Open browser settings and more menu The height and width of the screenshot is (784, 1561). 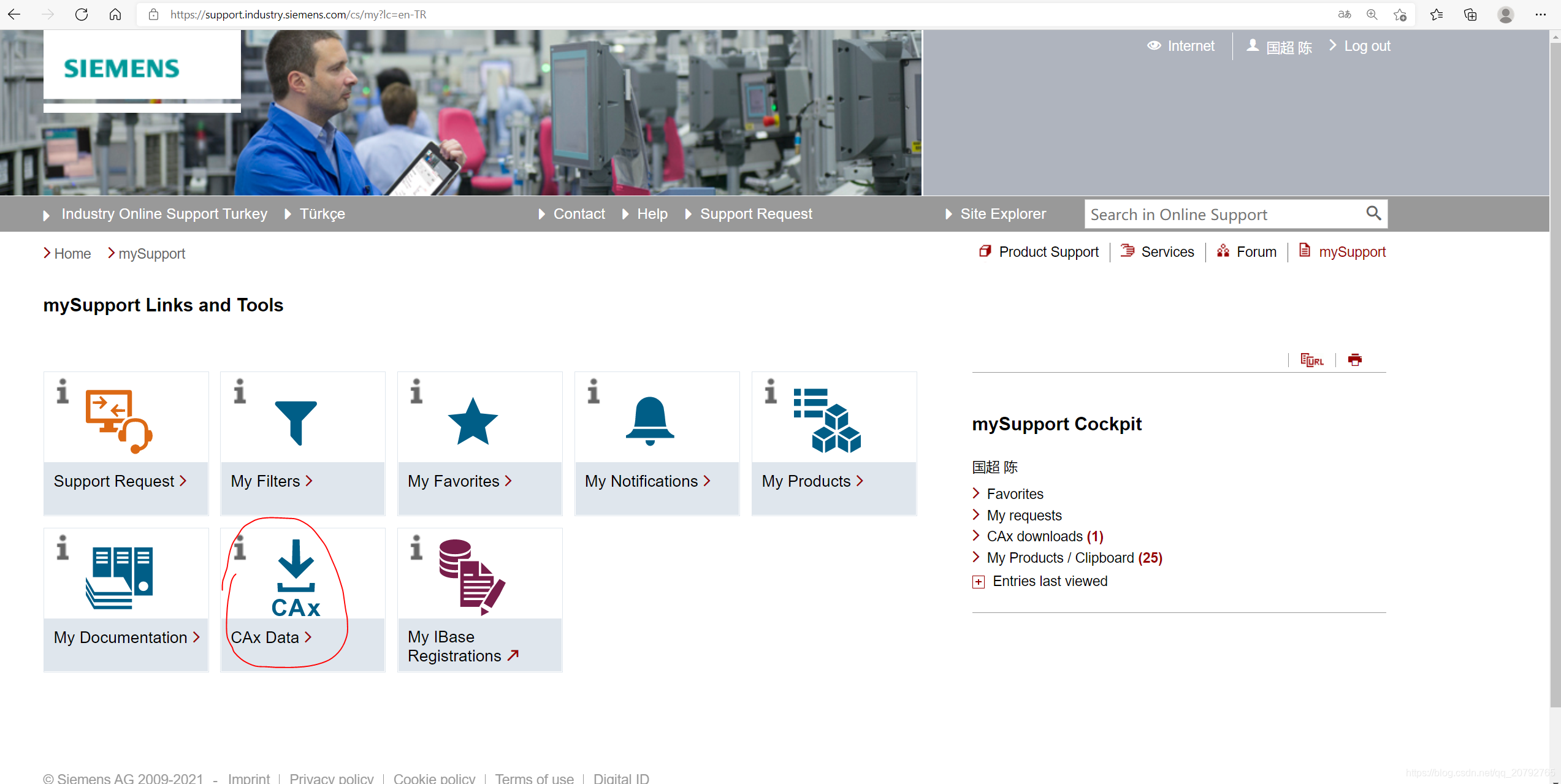coord(1541,15)
